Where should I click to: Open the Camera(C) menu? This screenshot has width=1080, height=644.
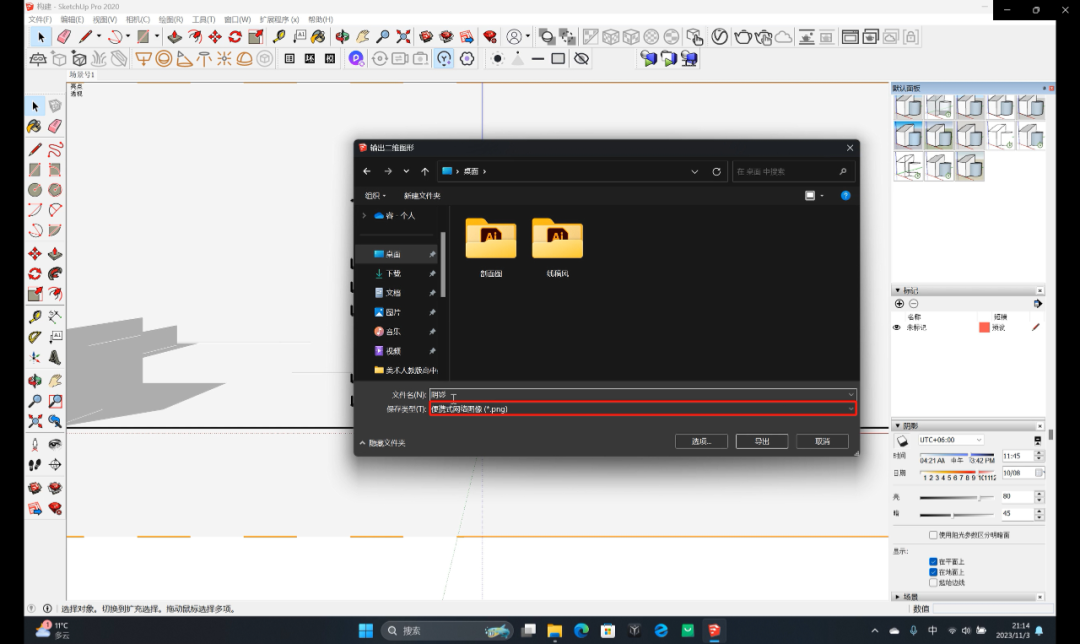[138, 19]
